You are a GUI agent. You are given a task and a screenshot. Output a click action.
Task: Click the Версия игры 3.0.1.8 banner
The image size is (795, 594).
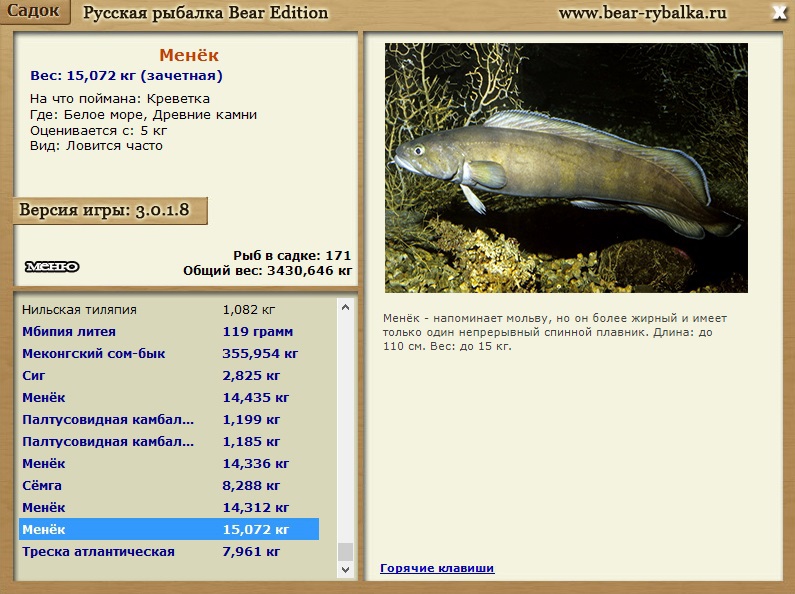coord(110,210)
